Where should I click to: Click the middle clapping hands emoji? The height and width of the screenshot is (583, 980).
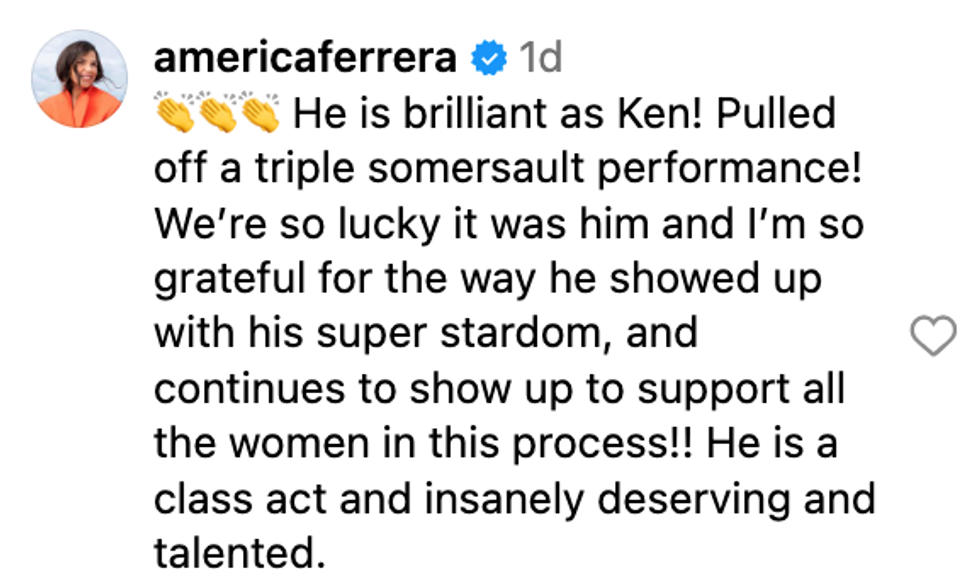(x=218, y=115)
